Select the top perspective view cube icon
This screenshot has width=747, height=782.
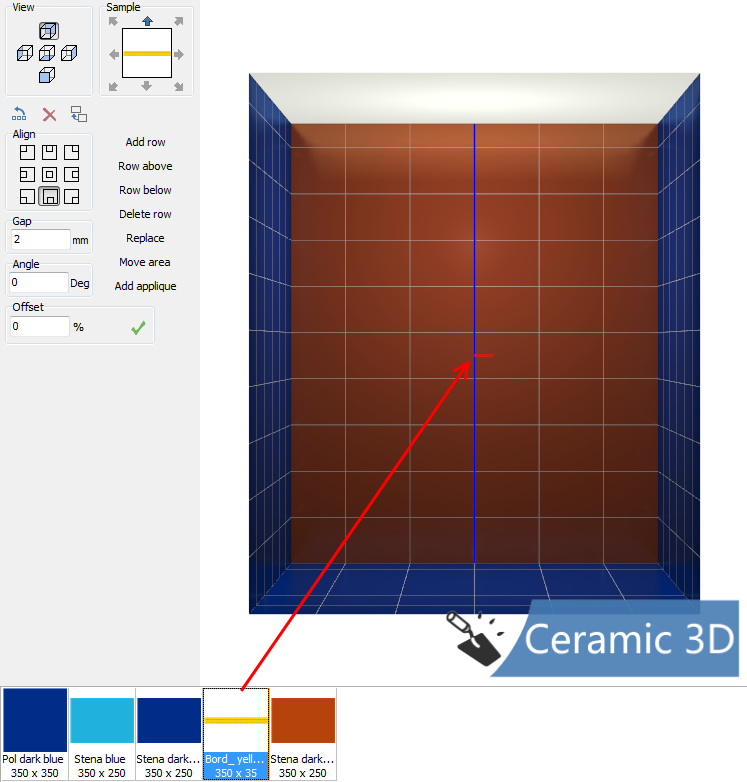pos(48,31)
